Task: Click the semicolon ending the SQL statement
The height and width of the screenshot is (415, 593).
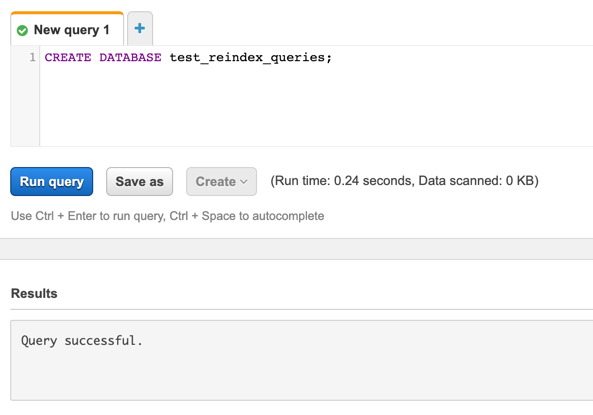Action: coord(329,58)
